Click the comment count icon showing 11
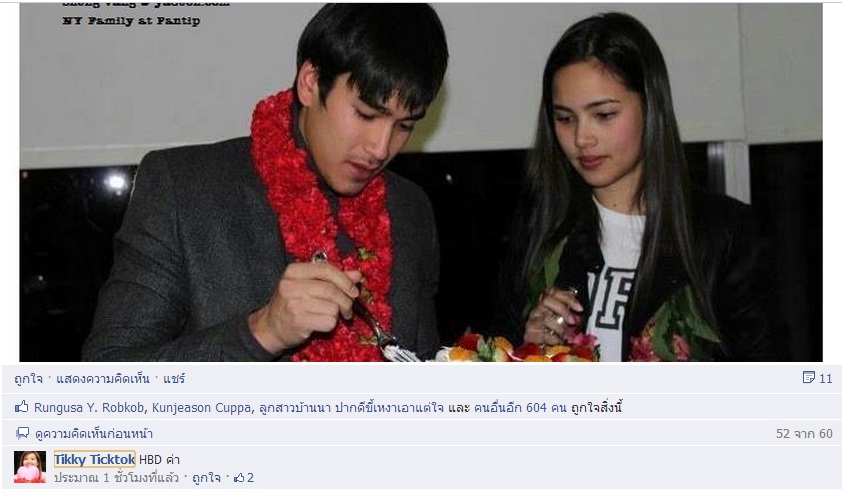842x497 pixels. point(809,377)
